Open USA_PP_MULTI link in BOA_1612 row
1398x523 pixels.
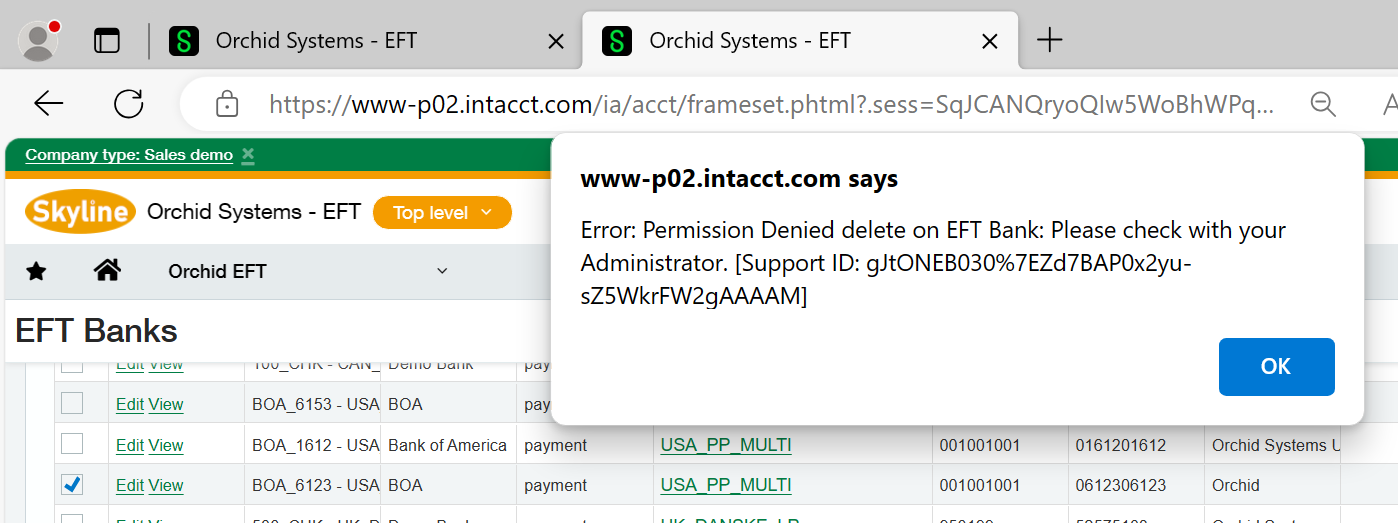pyautogui.click(x=725, y=445)
